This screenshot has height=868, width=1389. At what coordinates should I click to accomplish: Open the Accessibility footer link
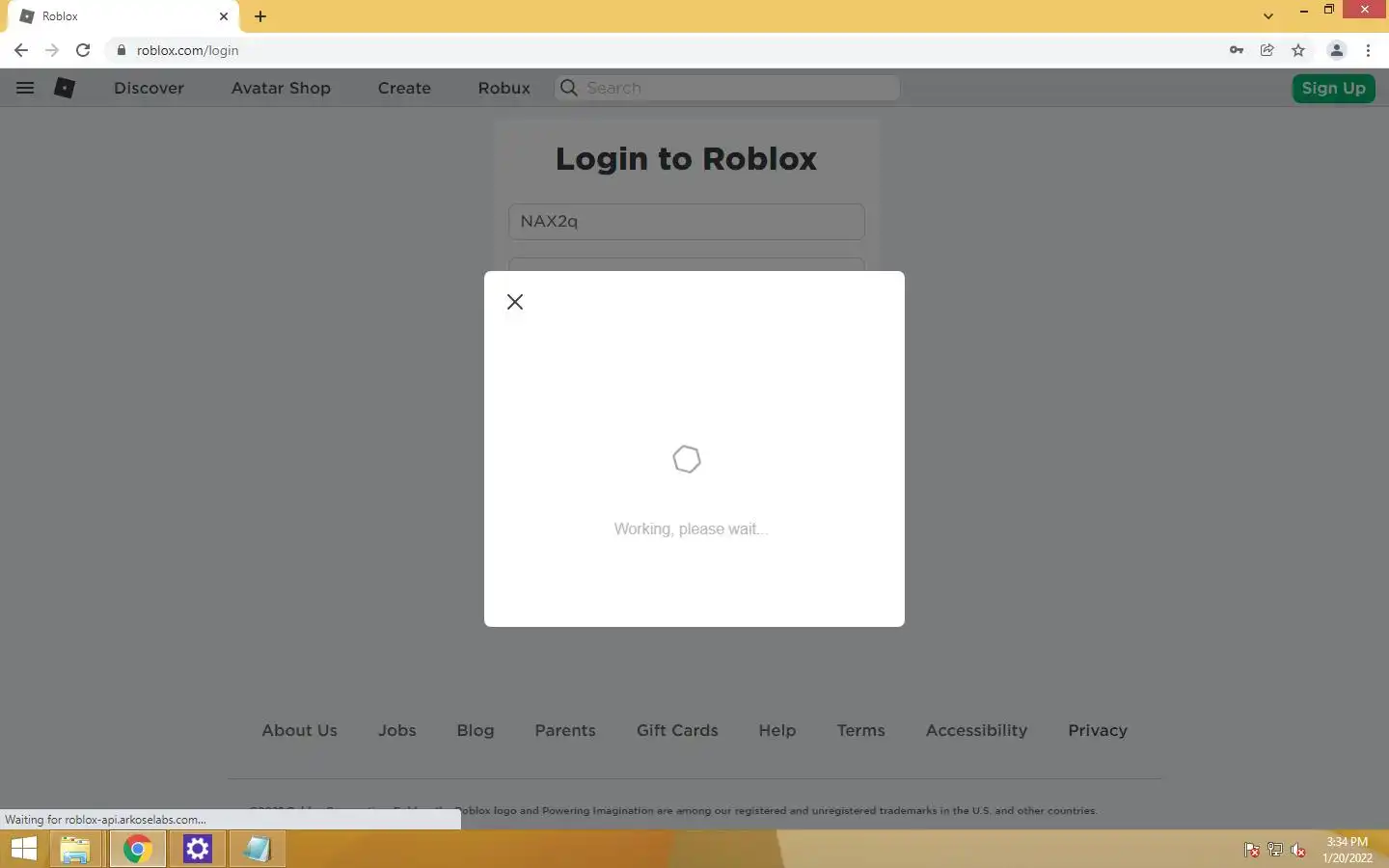coord(976,730)
